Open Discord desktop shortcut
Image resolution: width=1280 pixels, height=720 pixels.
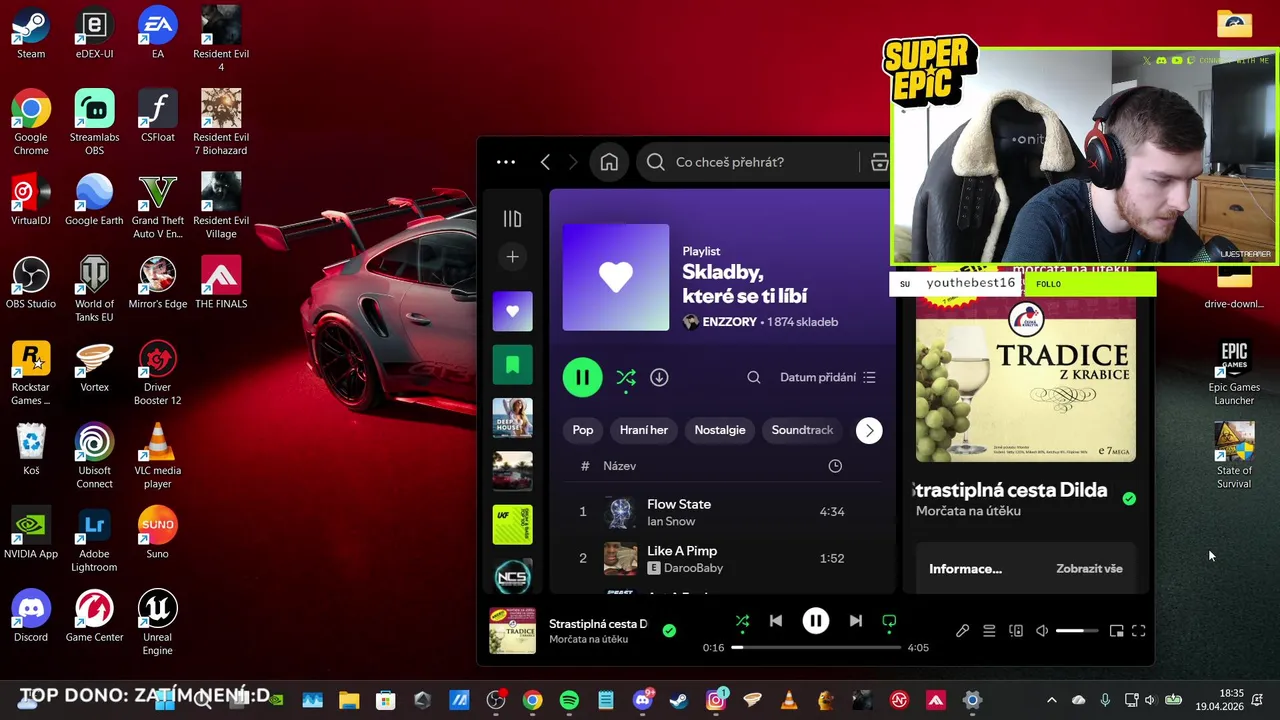31,616
